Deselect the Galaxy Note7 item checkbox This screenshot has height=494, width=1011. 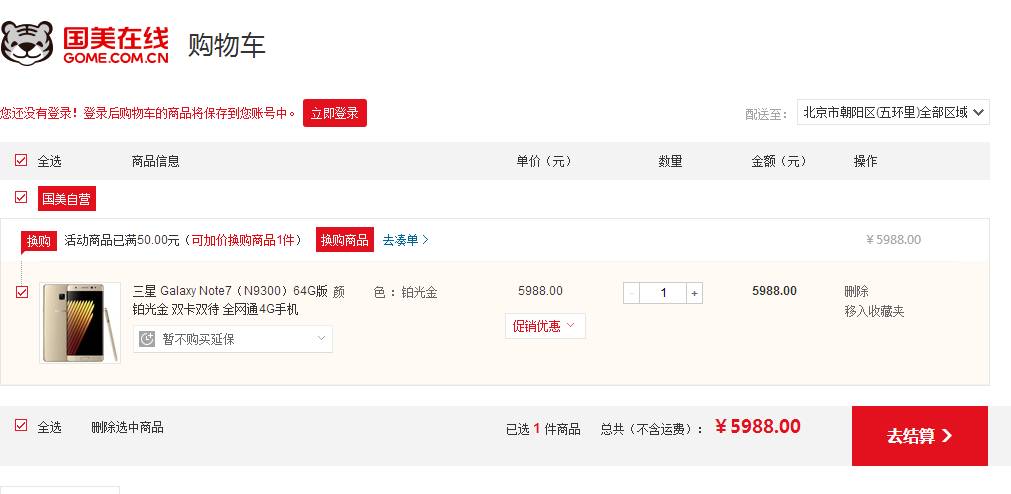click(22, 292)
